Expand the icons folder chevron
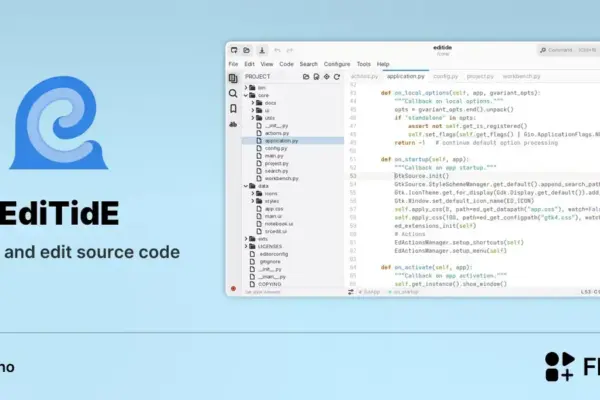The height and width of the screenshot is (400, 600). tap(253, 194)
